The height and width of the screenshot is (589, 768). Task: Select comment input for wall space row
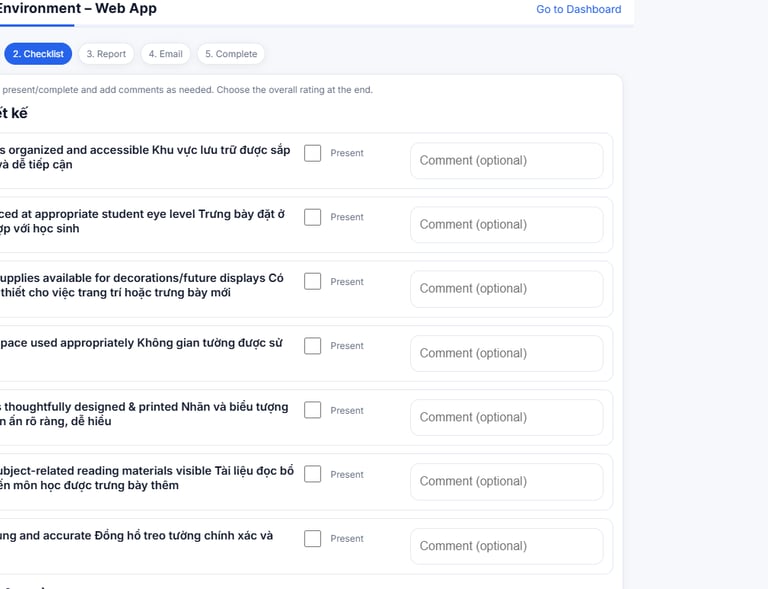[506, 353]
